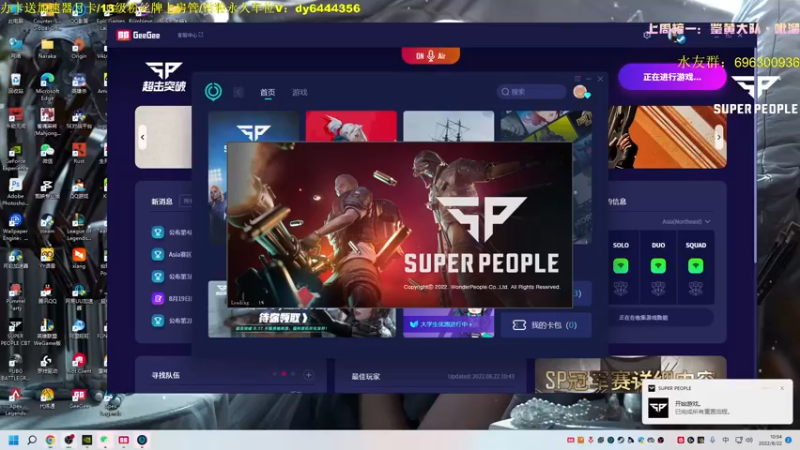Open taskbar Search
The height and width of the screenshot is (450, 800).
pyautogui.click(x=32, y=440)
